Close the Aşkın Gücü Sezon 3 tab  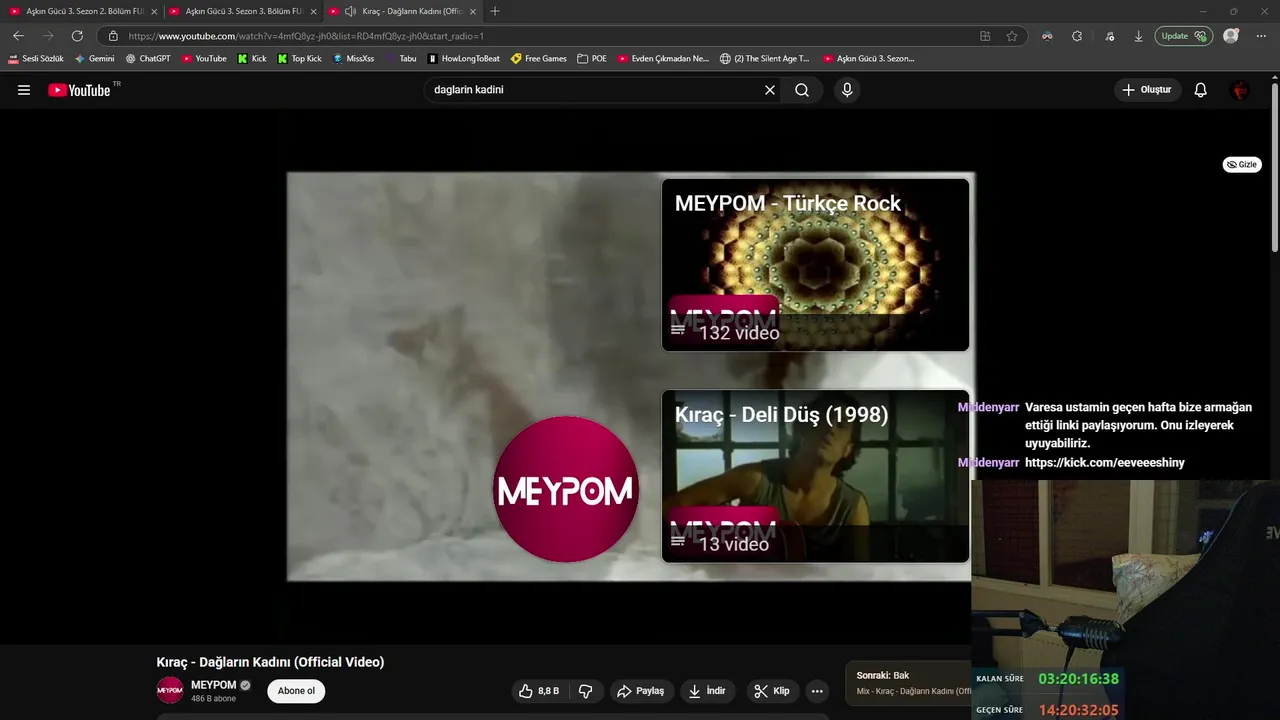point(314,11)
